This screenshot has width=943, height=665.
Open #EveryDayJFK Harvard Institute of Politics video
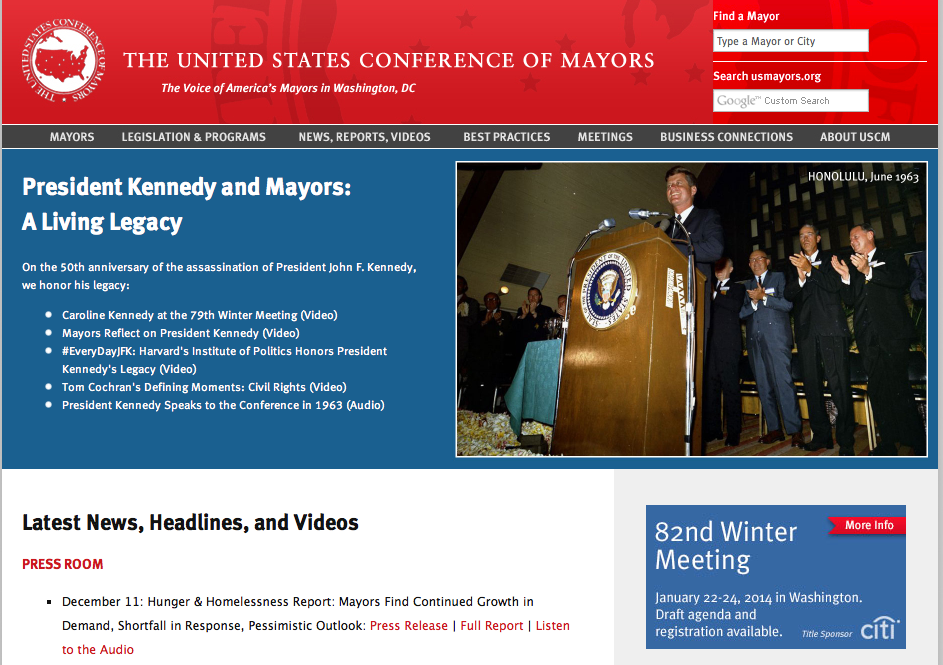pyautogui.click(x=224, y=360)
